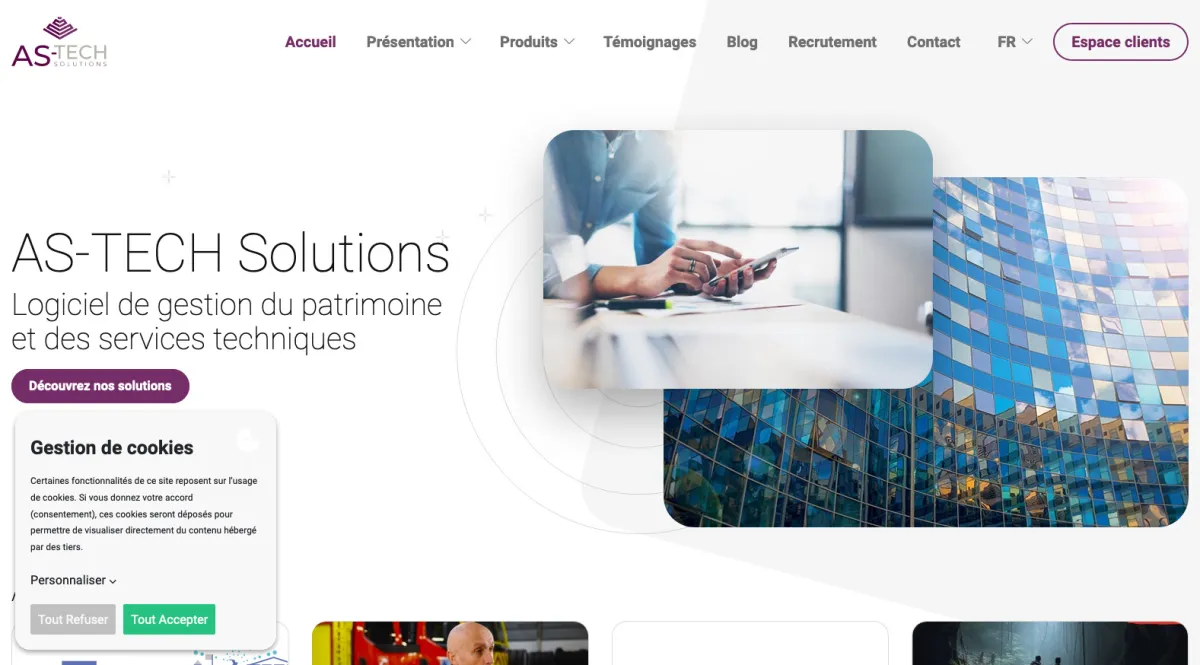Click the Espace clients button
The height and width of the screenshot is (665, 1200).
point(1120,42)
